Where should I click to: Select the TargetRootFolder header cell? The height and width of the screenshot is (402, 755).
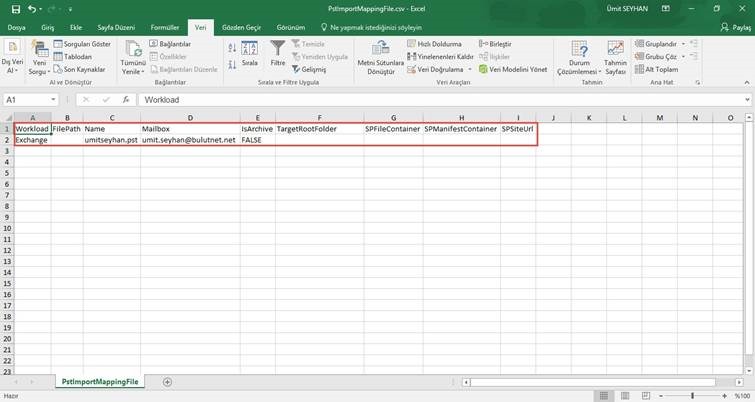tap(320, 129)
